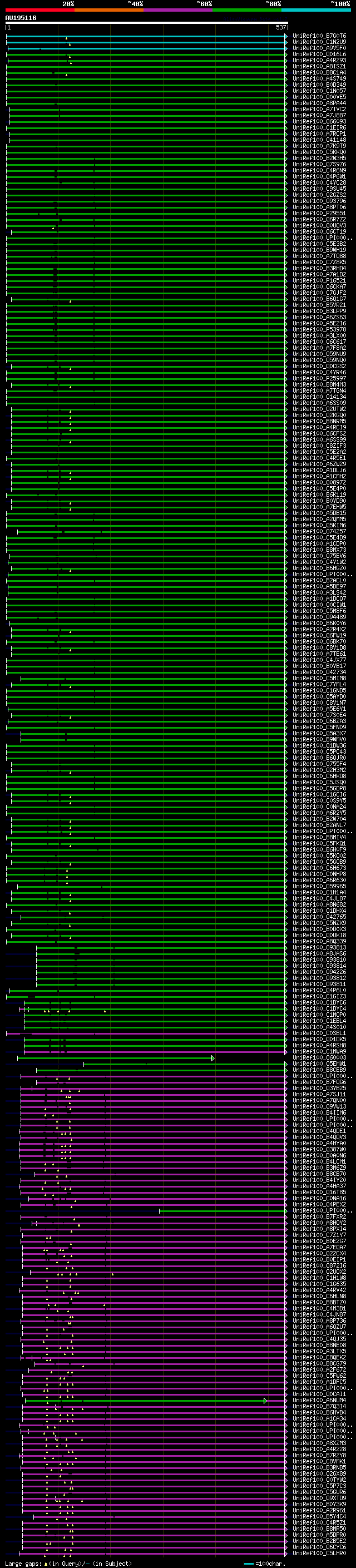
Task: Click label UniRef100_Q3YB25
Action: (319, 1088)
